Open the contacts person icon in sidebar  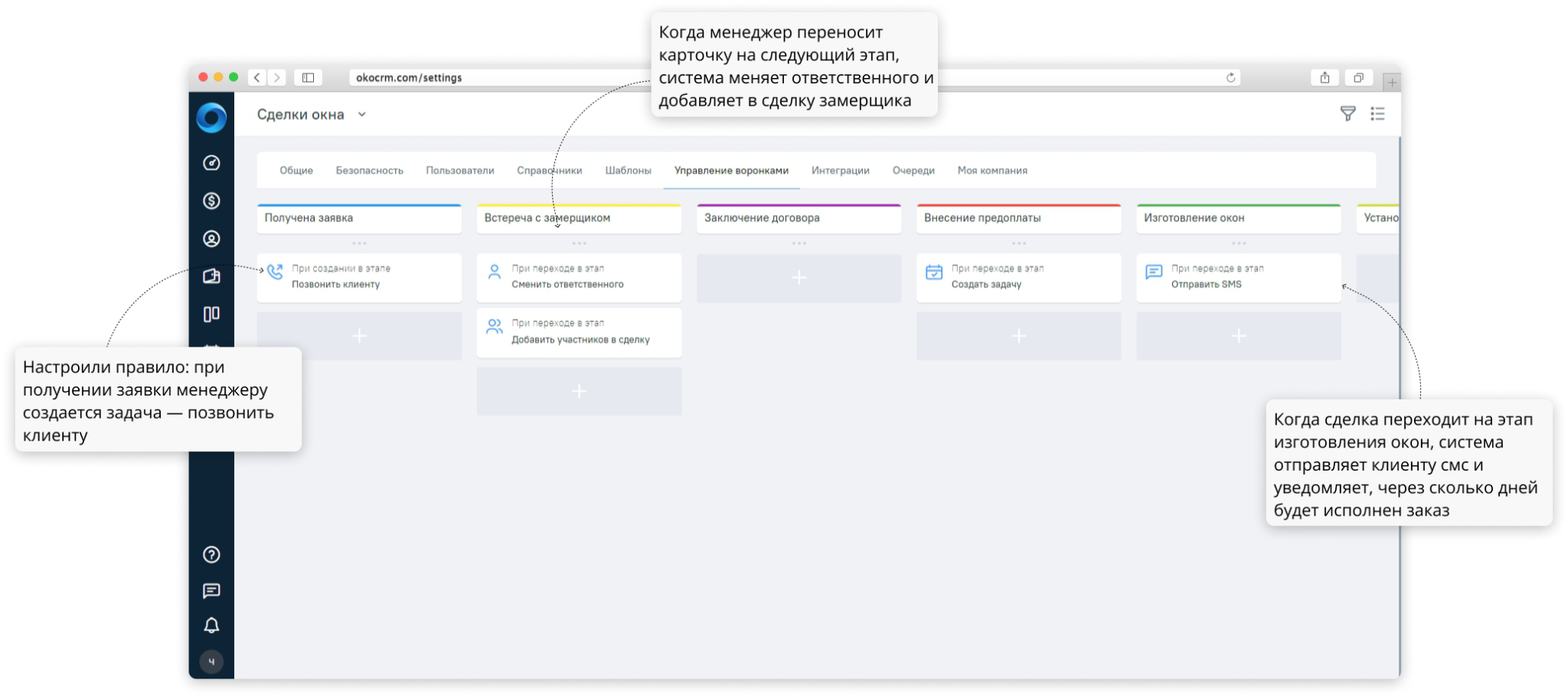pos(211,239)
